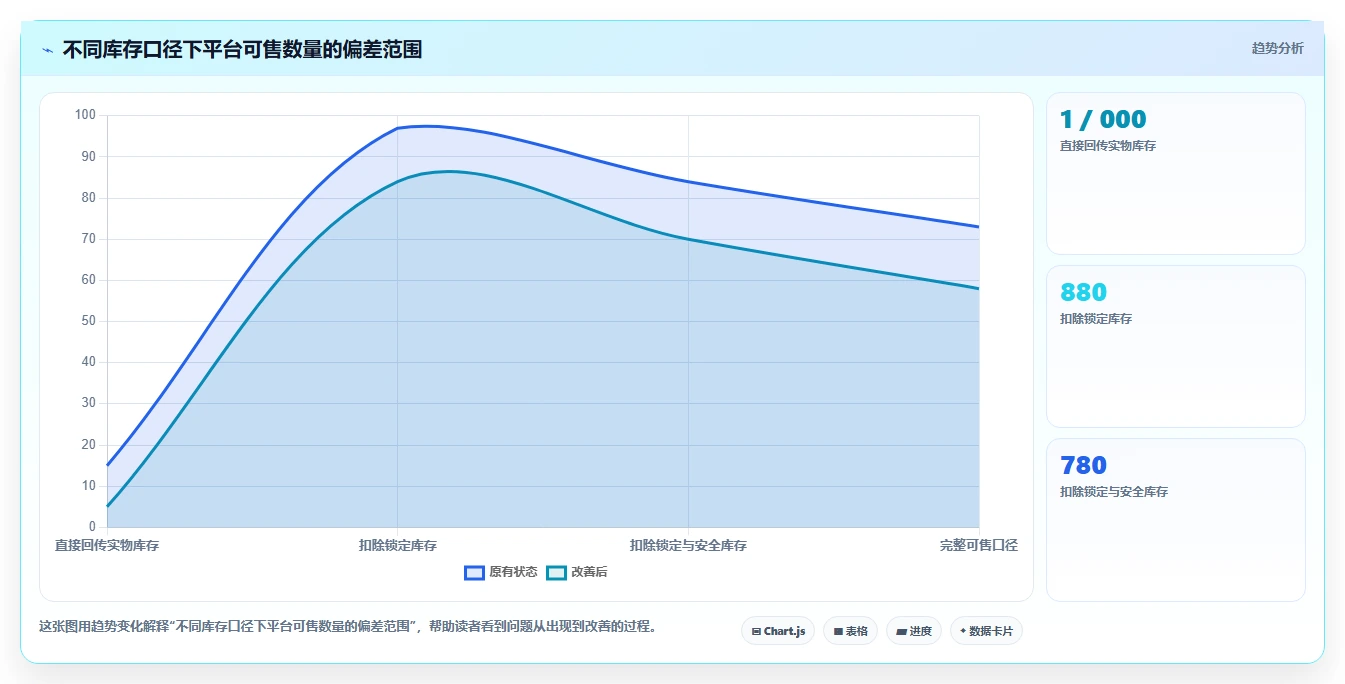Click the 趋势分析 label in header
The width and height of the screenshot is (1345, 684).
(x=1277, y=48)
